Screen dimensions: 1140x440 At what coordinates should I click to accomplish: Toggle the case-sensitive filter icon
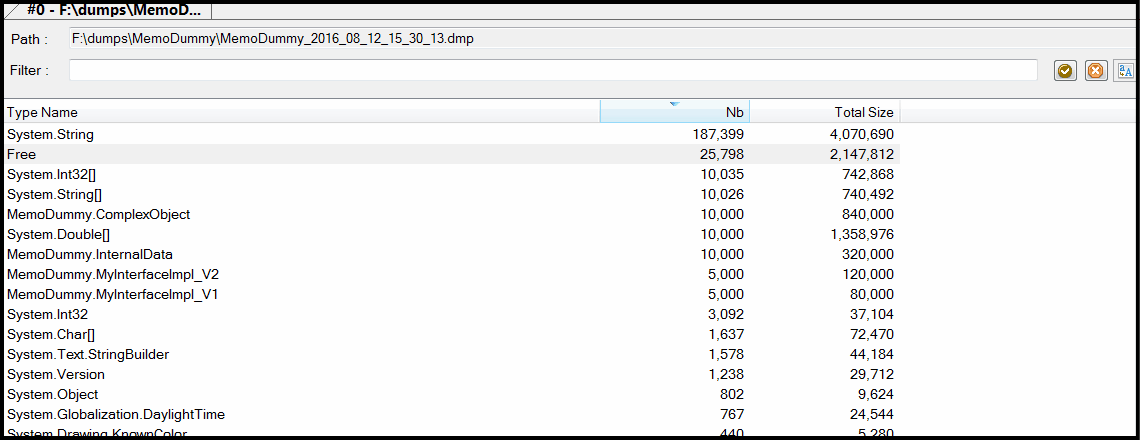click(1125, 70)
